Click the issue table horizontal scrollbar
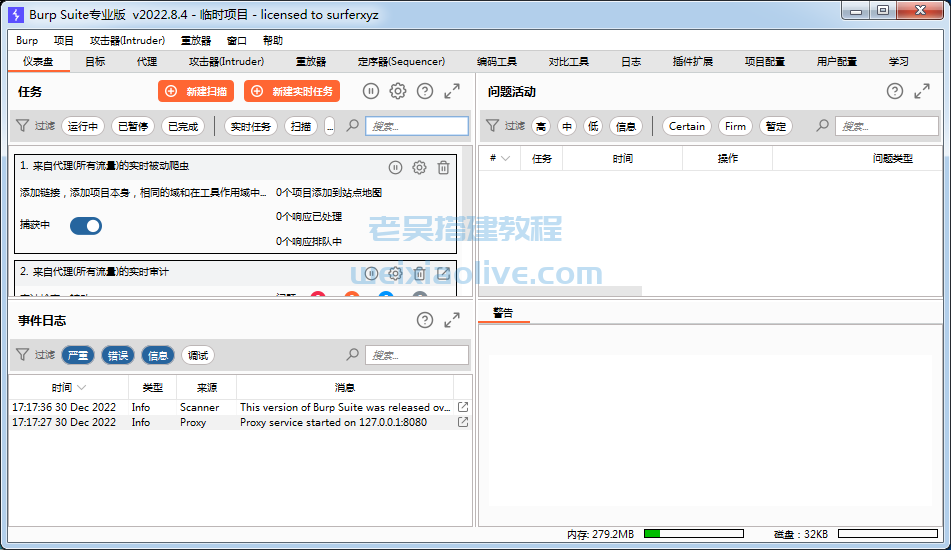The width and height of the screenshot is (951, 550). coord(560,292)
